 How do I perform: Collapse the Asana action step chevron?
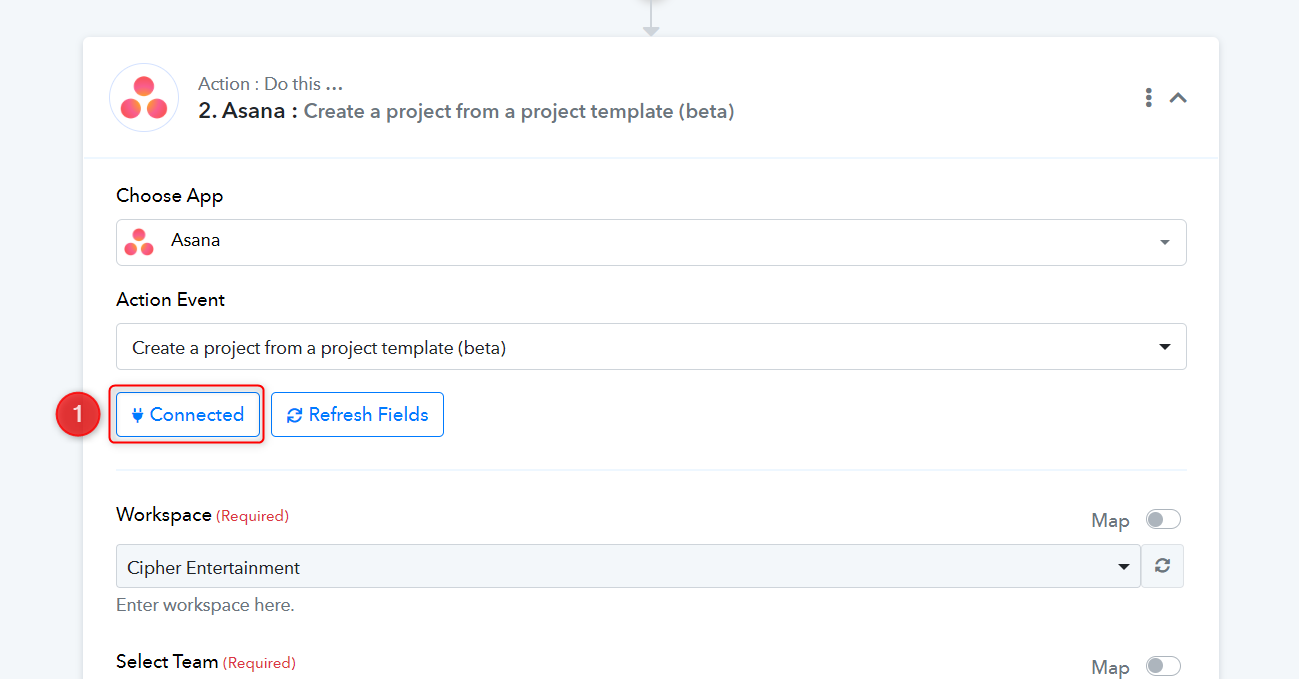[1179, 98]
